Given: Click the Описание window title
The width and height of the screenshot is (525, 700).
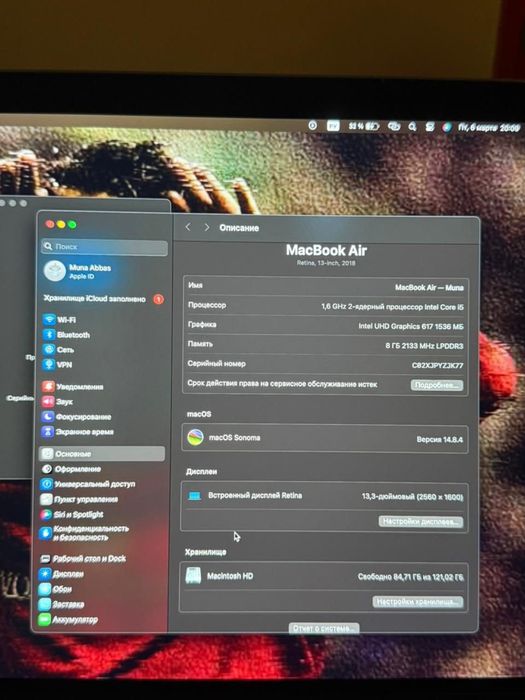Looking at the screenshot, I should click(239, 228).
